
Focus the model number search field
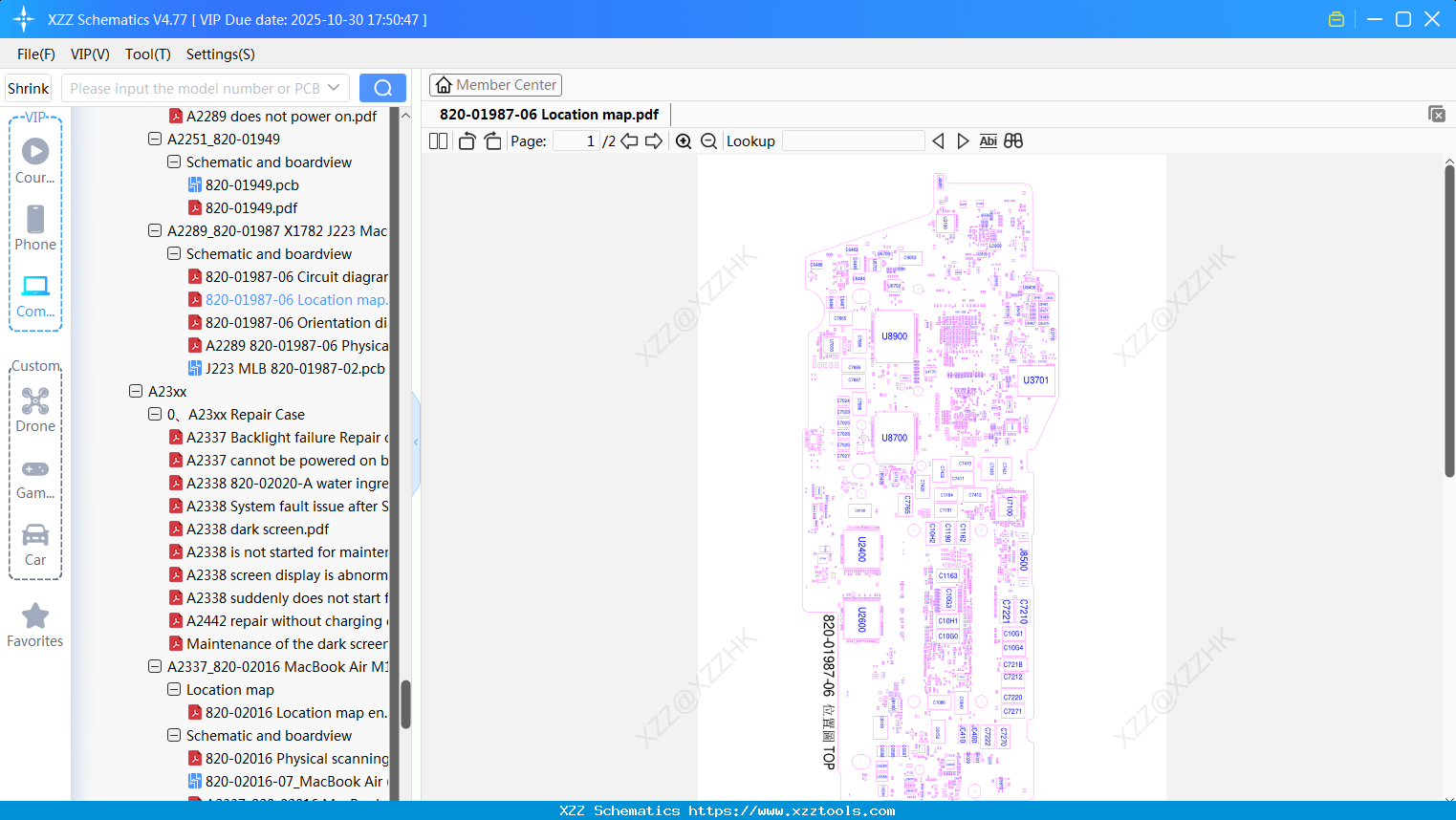[x=196, y=88]
